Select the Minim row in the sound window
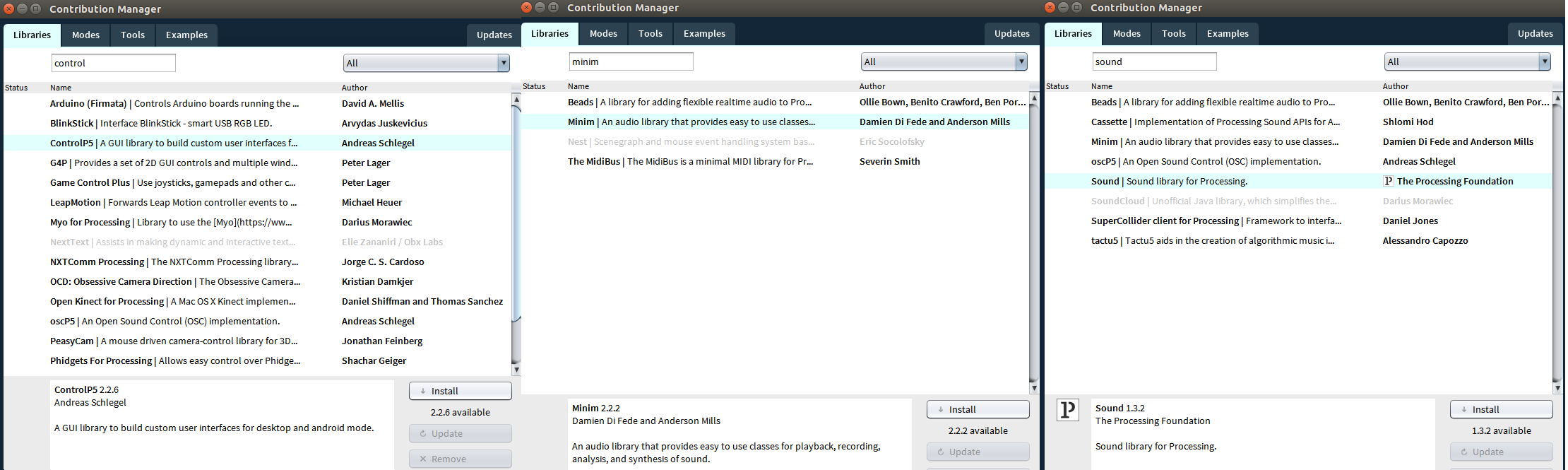 (1298, 141)
